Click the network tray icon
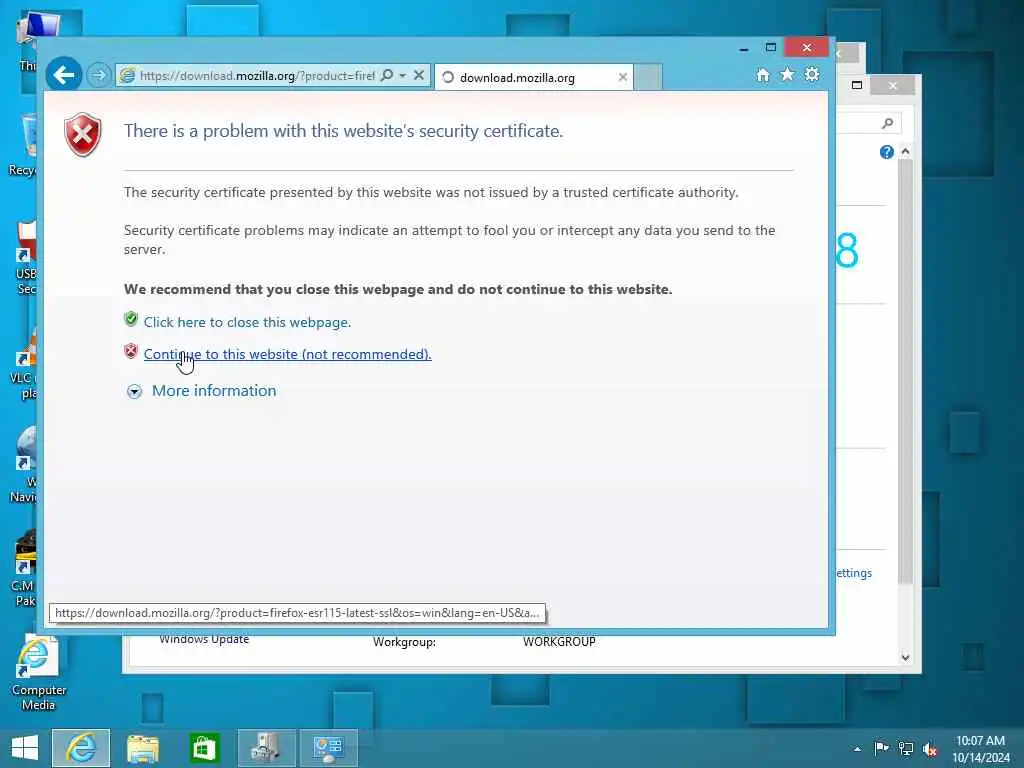This screenshot has height=768, width=1024. 906,748
